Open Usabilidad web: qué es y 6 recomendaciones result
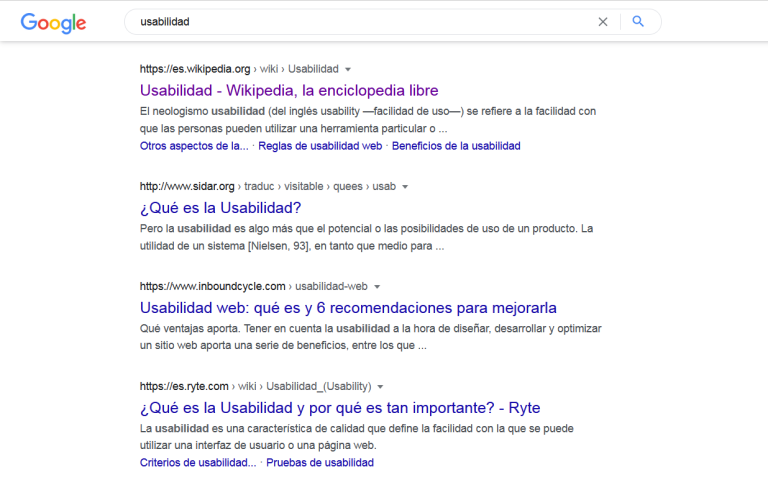Viewport: 768px width, 490px height. 348,308
